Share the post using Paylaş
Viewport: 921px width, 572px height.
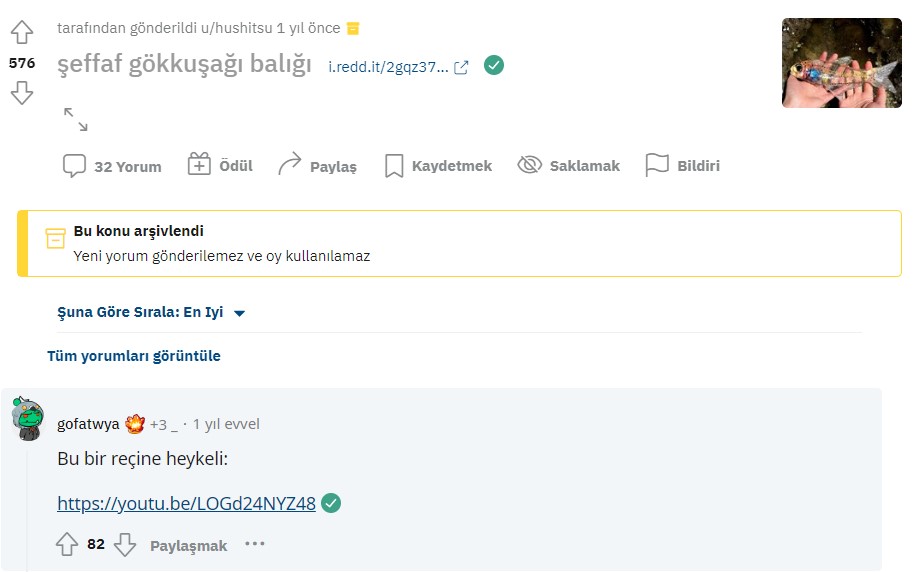[x=317, y=166]
